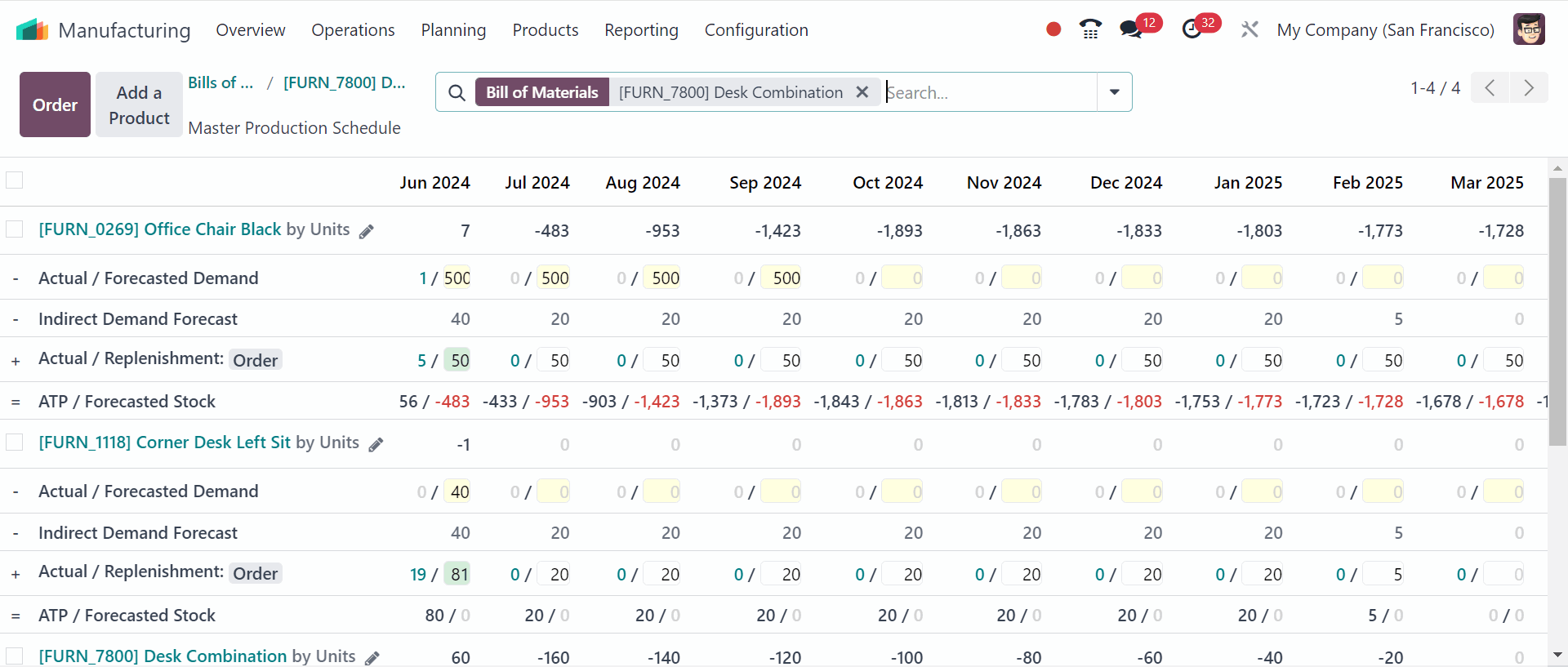
Task: Click the Manufacturing app logo icon
Action: (x=33, y=30)
